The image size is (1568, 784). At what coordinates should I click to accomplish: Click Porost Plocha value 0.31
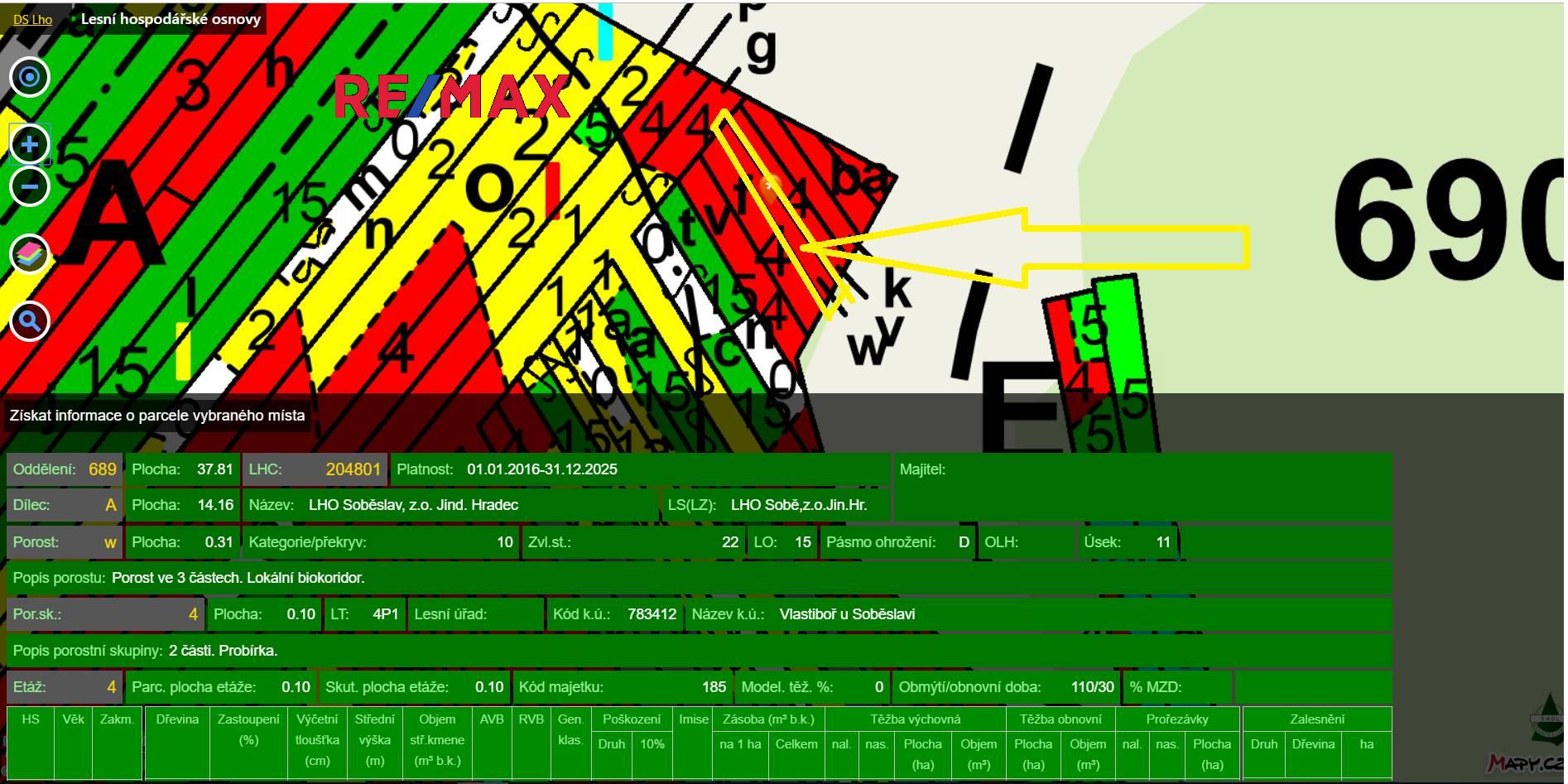[x=219, y=542]
